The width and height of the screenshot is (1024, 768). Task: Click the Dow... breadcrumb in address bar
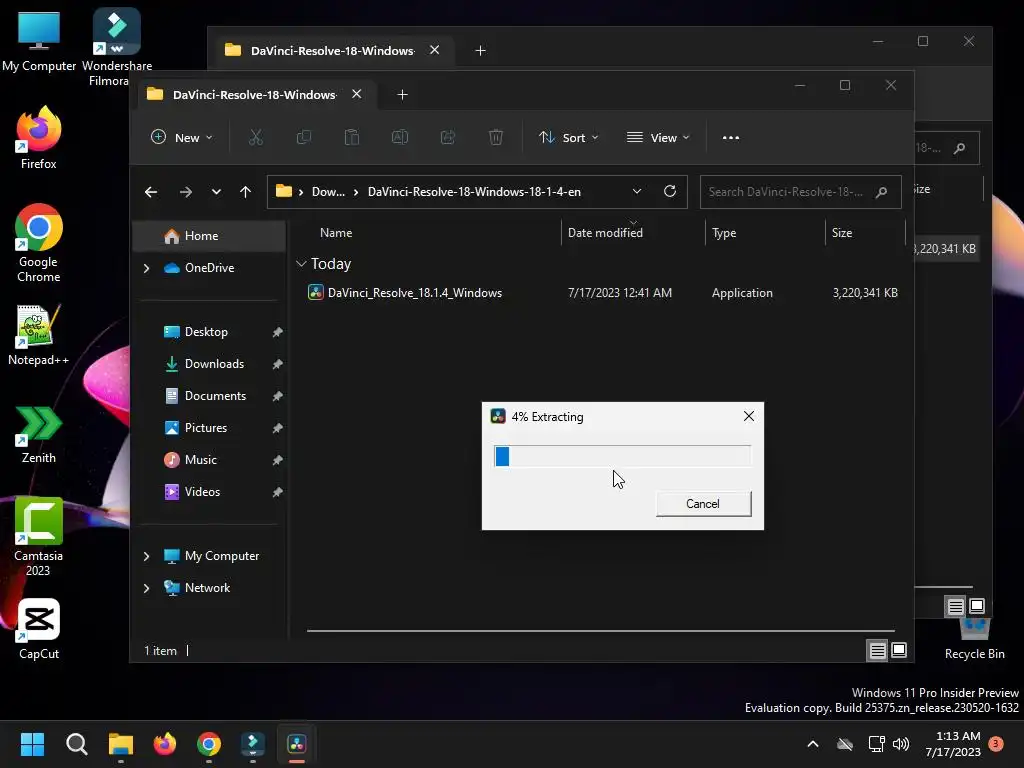(x=328, y=192)
